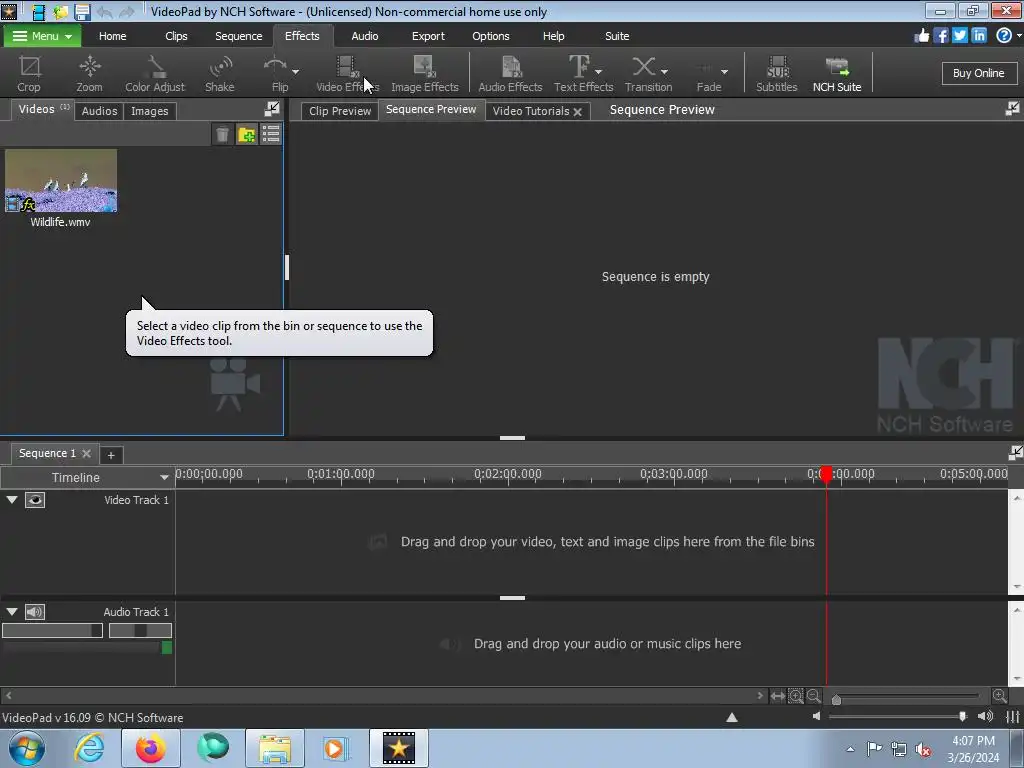The height and width of the screenshot is (768, 1024).
Task: Switch to the Audios bin tab
Action: 99,111
